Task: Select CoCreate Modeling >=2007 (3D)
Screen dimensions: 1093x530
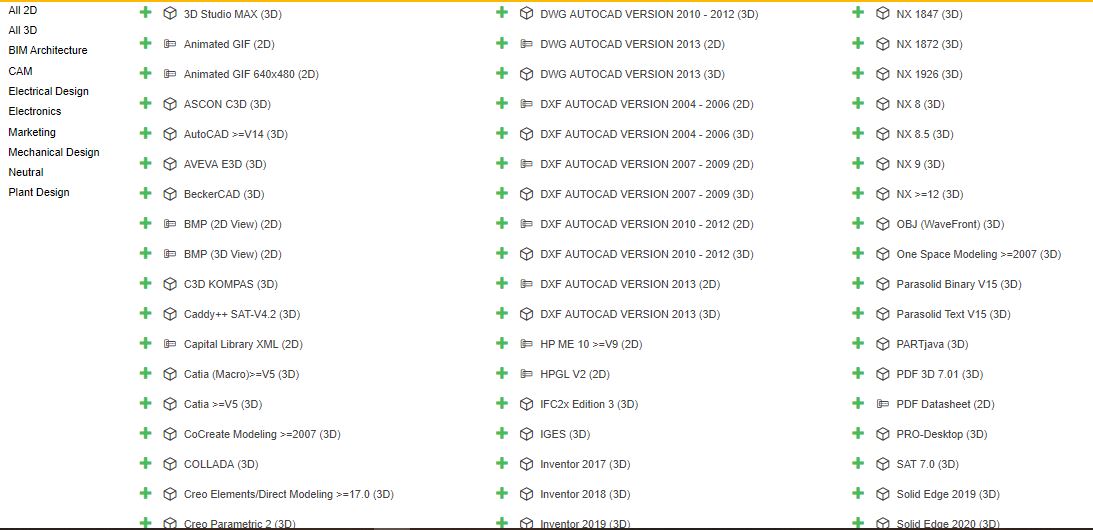Action: click(x=262, y=434)
